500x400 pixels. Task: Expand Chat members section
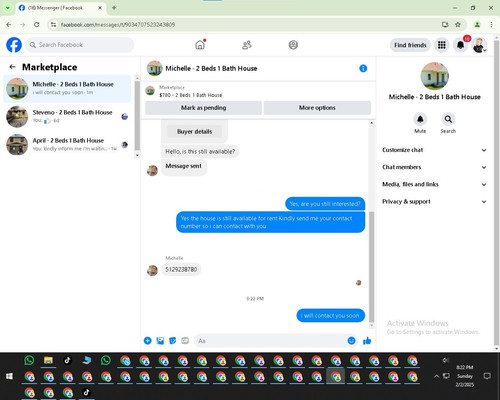point(434,167)
